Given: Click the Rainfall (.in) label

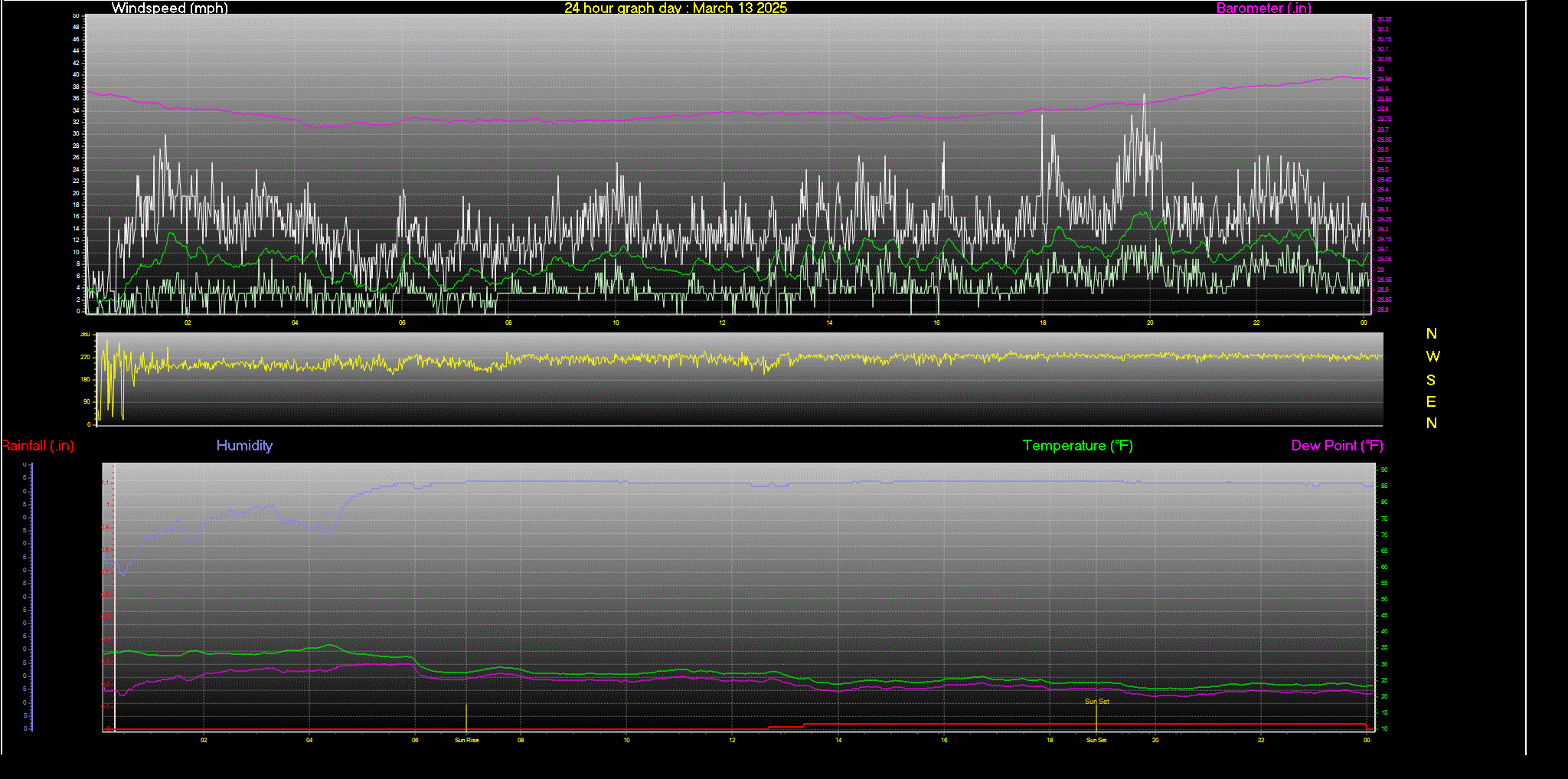Looking at the screenshot, I should [38, 446].
